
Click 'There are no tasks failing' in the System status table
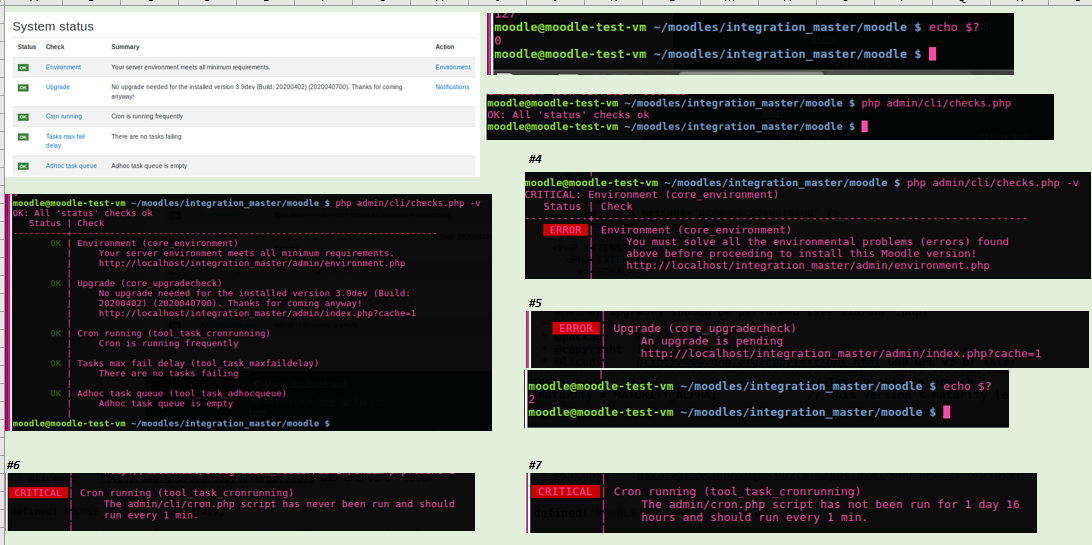[146, 136]
